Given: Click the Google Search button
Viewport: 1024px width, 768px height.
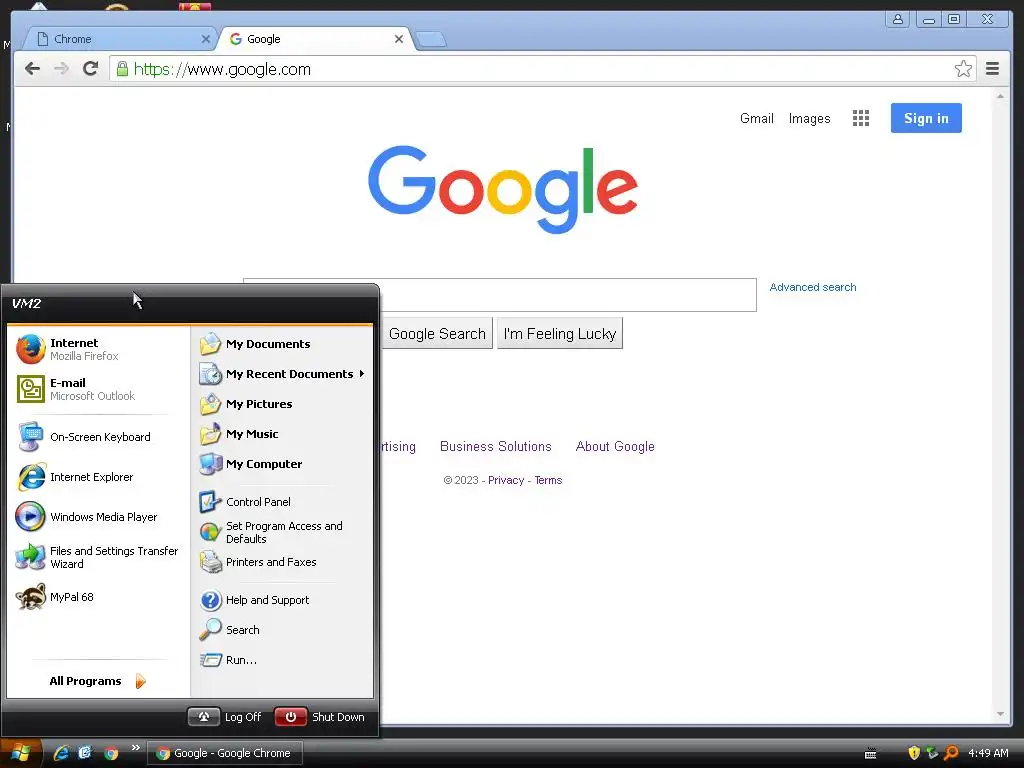Looking at the screenshot, I should tap(437, 334).
